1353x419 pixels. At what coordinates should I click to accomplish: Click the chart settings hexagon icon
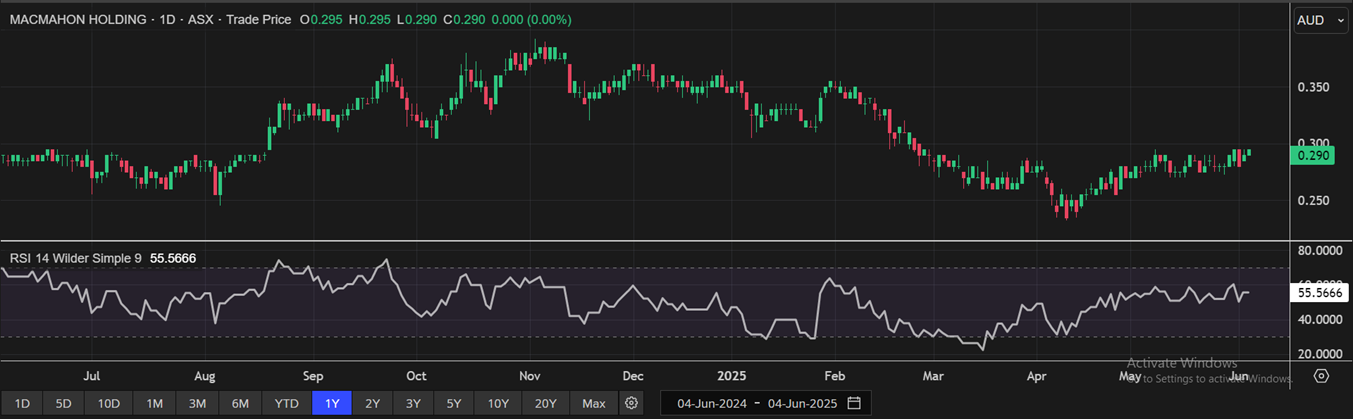[x=1321, y=376]
